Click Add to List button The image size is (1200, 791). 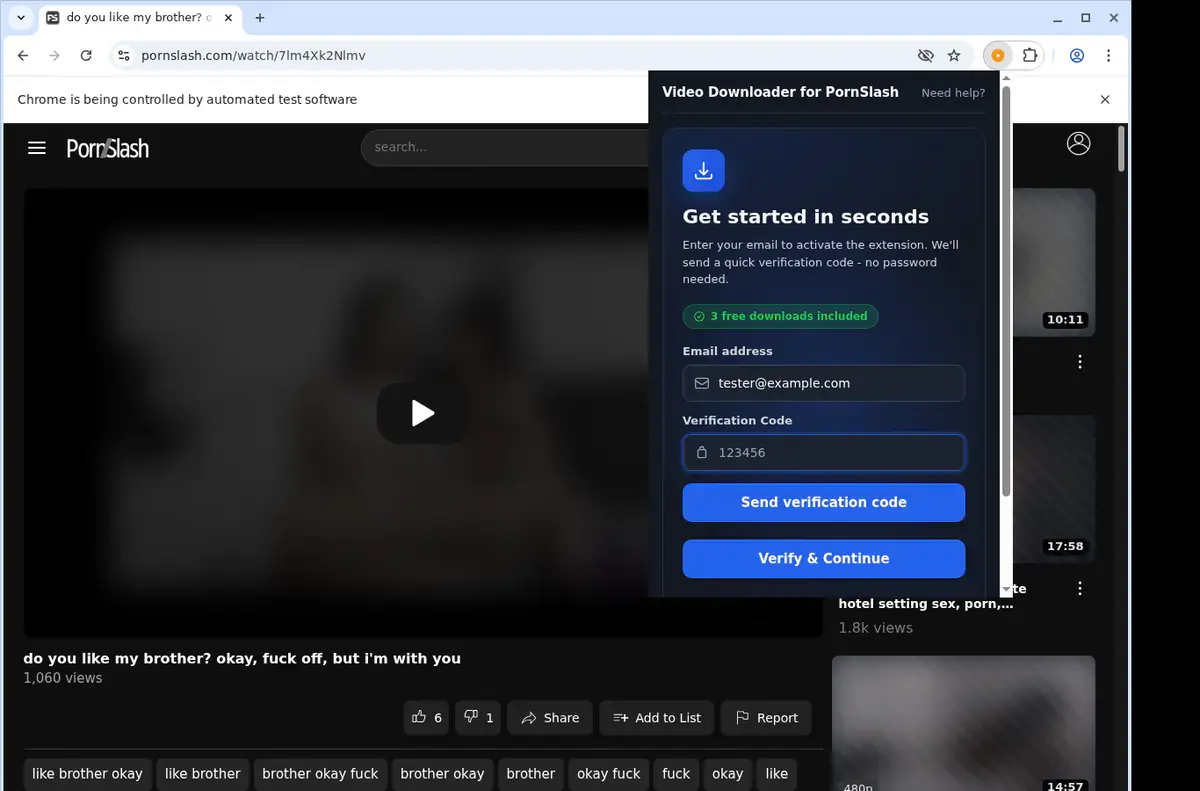657,717
